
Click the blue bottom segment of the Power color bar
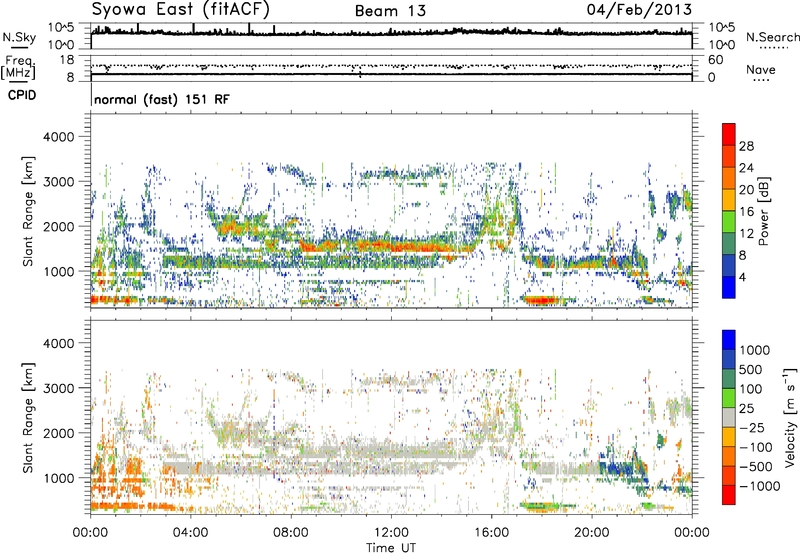pyautogui.click(x=729, y=287)
